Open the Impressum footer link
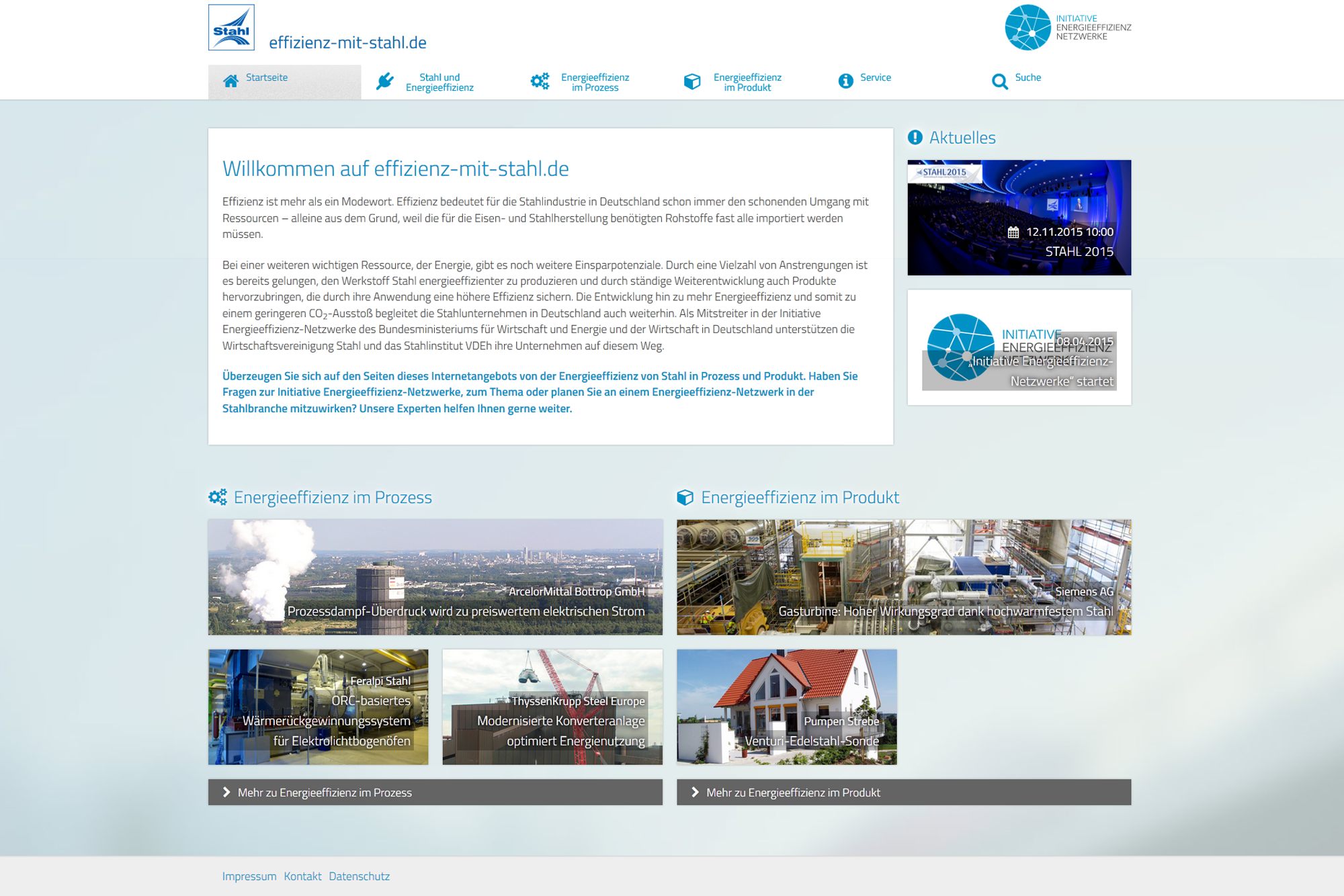 pyautogui.click(x=249, y=876)
